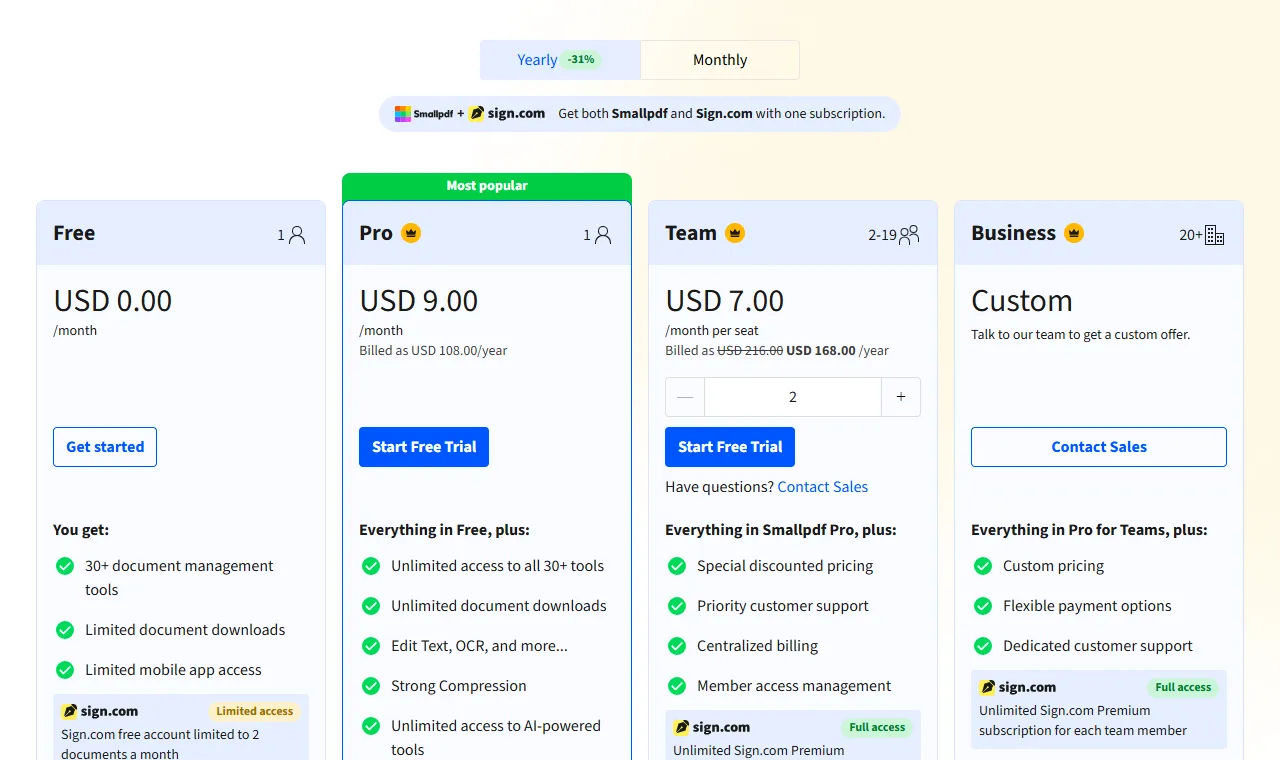Click the USD 9.00 Pro price
The height and width of the screenshot is (760, 1280).
(419, 301)
